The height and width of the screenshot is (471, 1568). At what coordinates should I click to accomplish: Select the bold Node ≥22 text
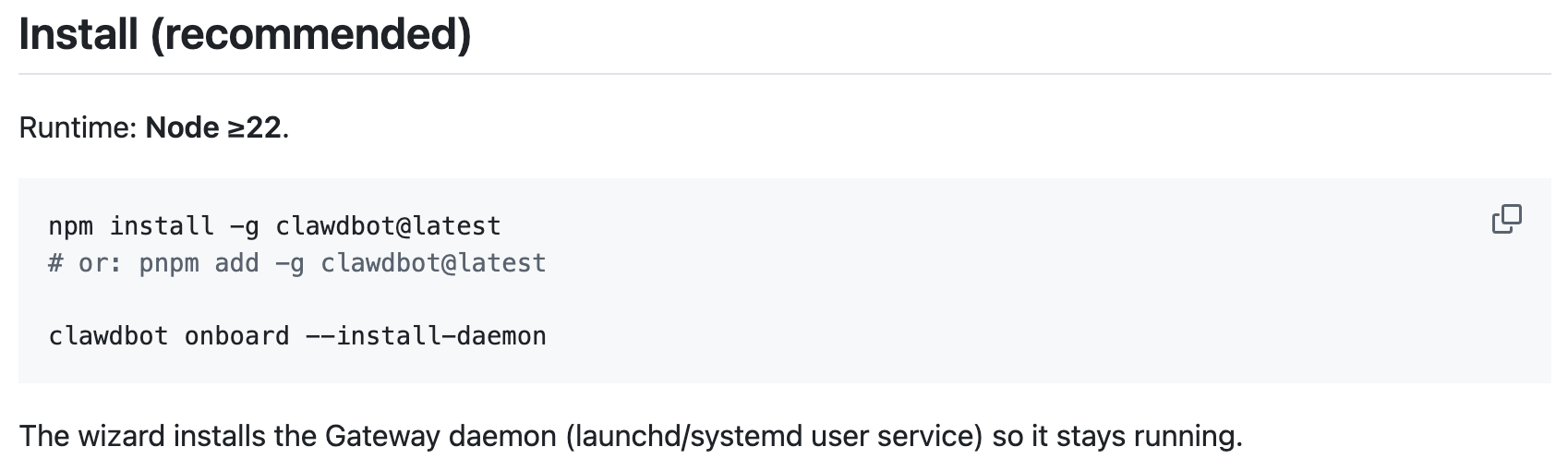click(213, 127)
